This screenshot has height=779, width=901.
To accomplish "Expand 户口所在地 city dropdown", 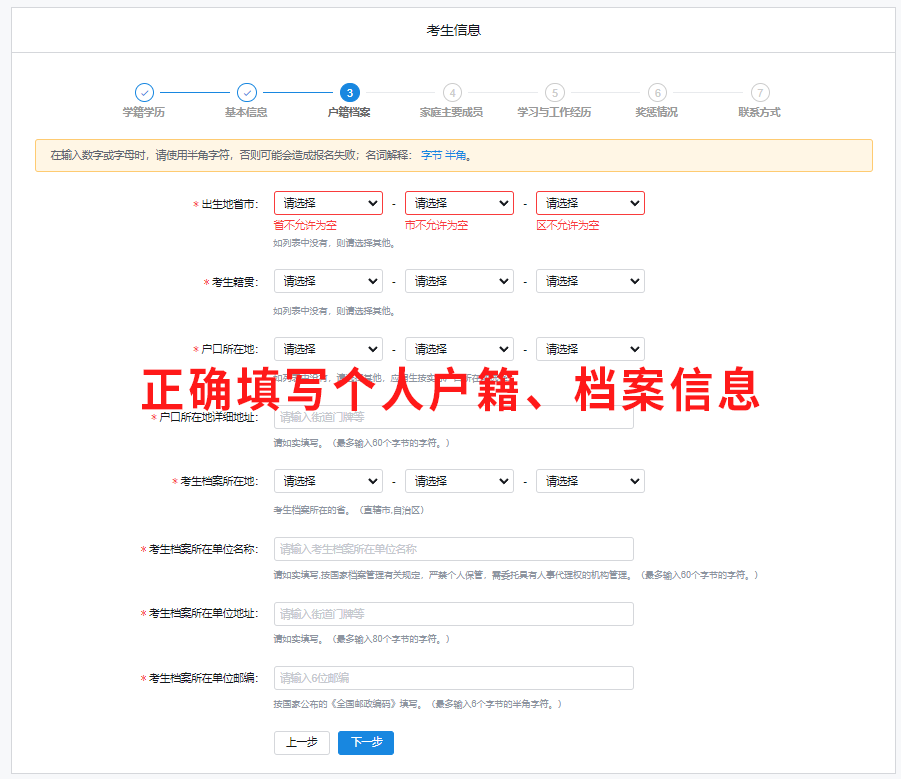I will (459, 349).
